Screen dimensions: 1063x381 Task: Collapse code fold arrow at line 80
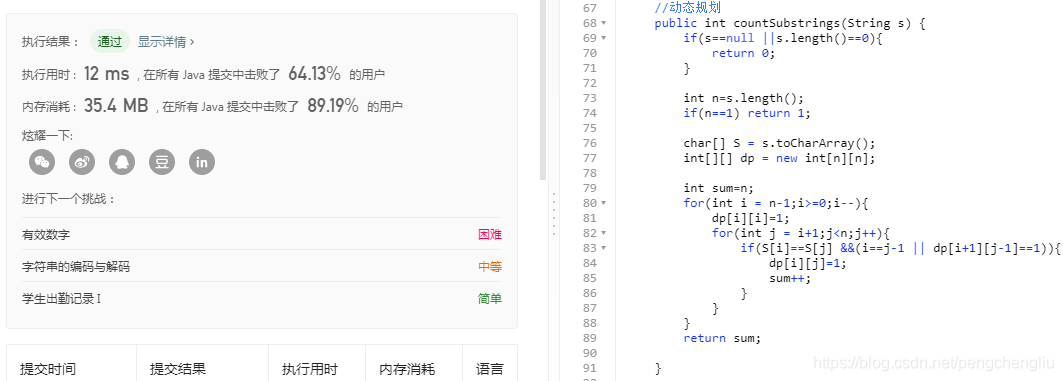click(604, 203)
